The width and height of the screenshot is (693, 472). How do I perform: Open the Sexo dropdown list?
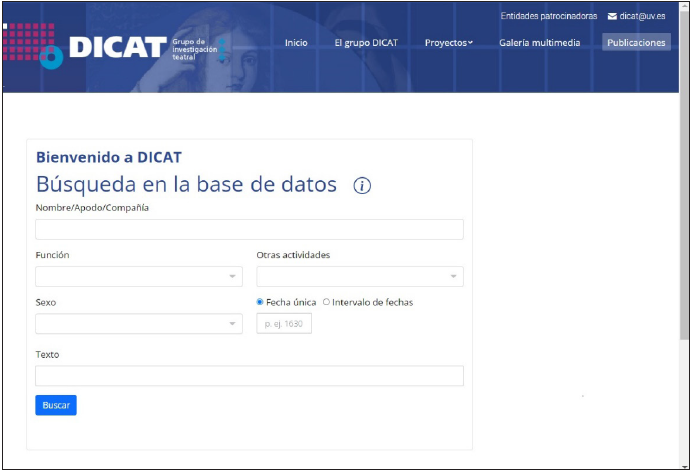point(138,324)
